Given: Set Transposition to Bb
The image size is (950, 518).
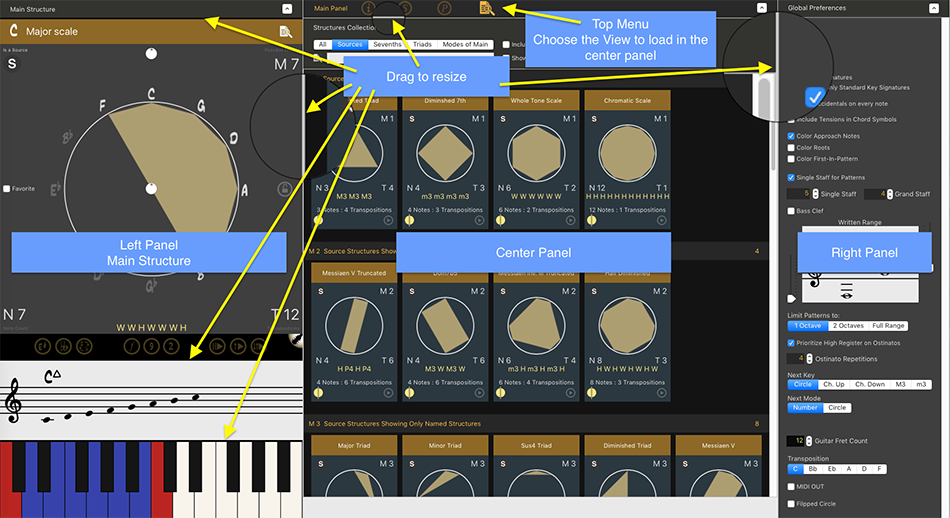Looking at the screenshot, I should [812, 469].
